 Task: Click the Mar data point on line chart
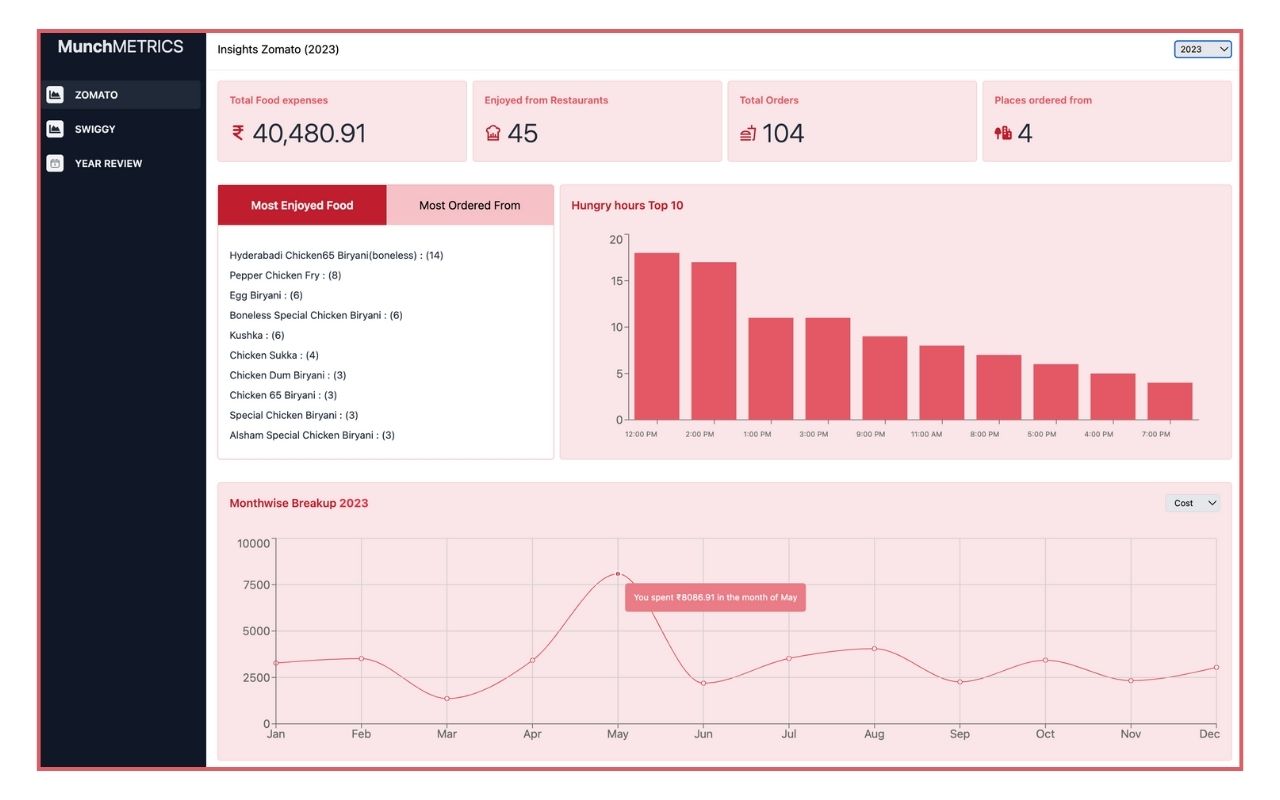coord(447,699)
